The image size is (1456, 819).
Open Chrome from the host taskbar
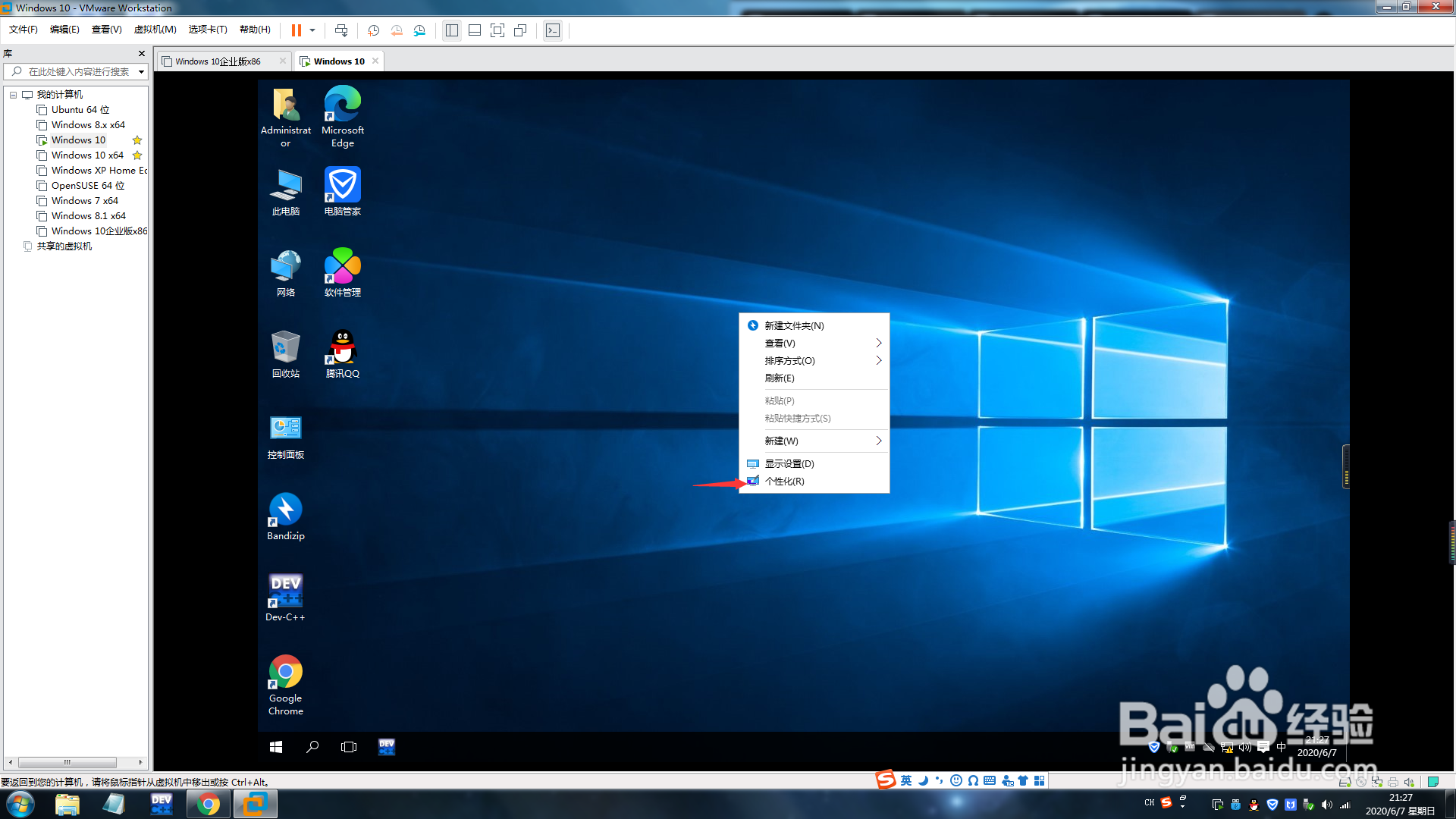pyautogui.click(x=209, y=804)
